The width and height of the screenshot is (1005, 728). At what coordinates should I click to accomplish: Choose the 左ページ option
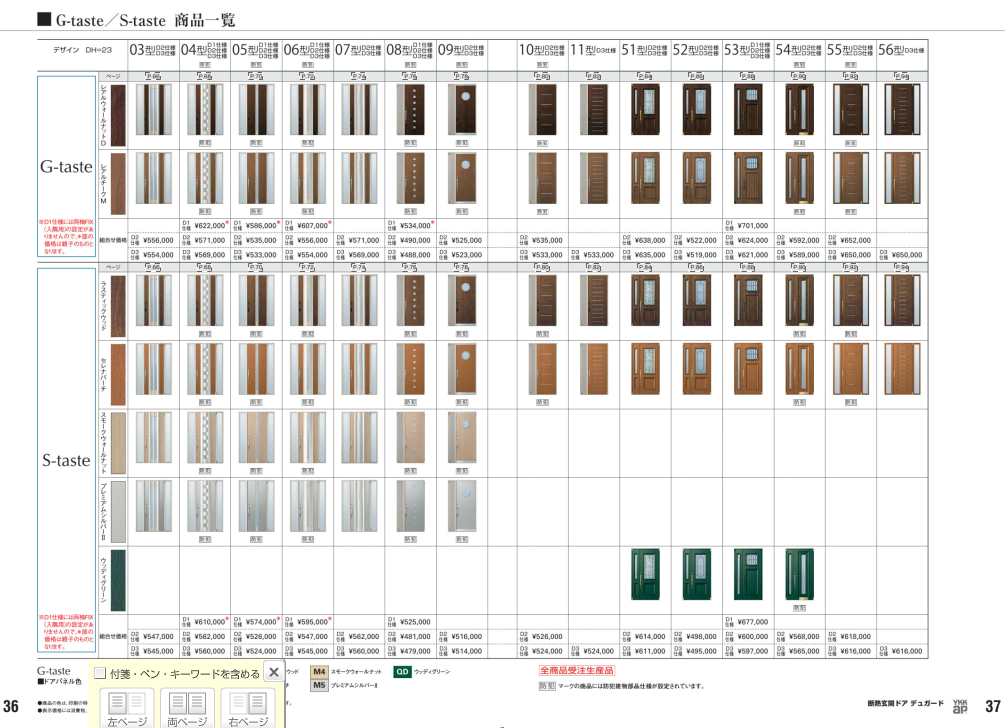(x=127, y=709)
